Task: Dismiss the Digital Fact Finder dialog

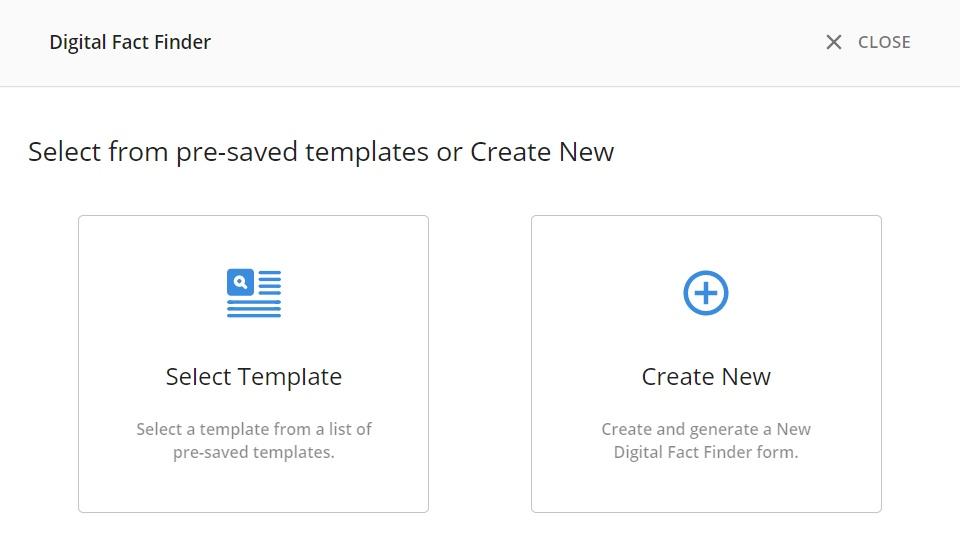Action: pos(867,42)
